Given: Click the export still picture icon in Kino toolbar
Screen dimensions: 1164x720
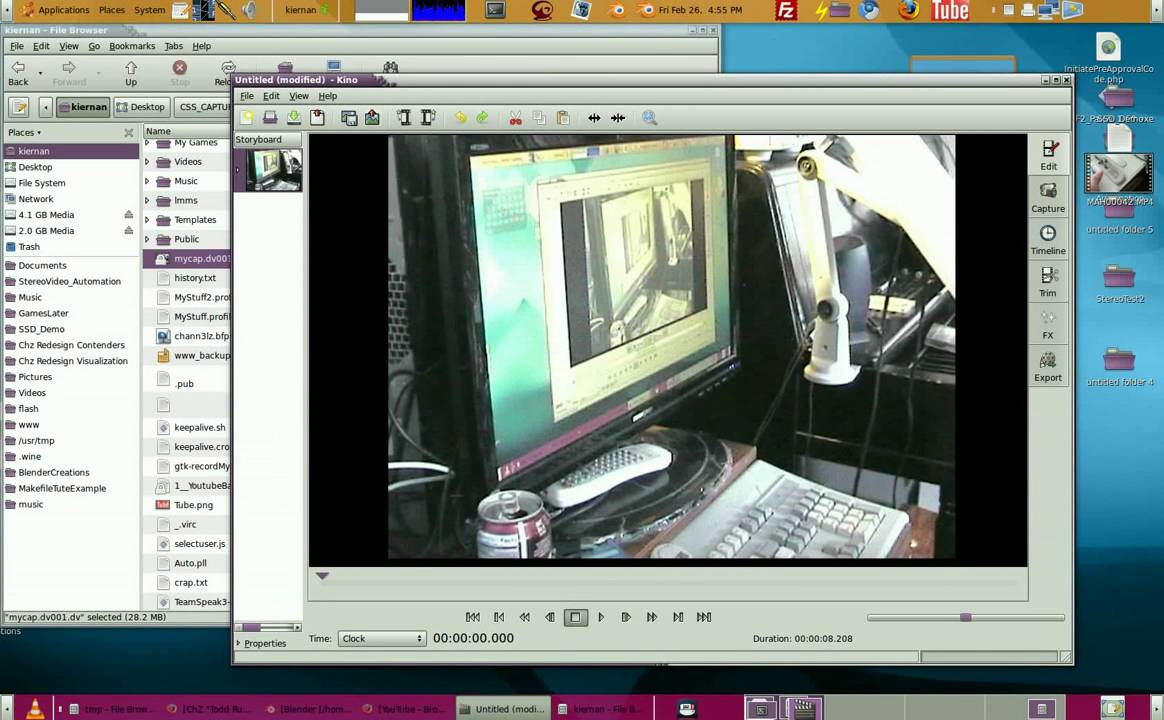Looking at the screenshot, I should 372,117.
